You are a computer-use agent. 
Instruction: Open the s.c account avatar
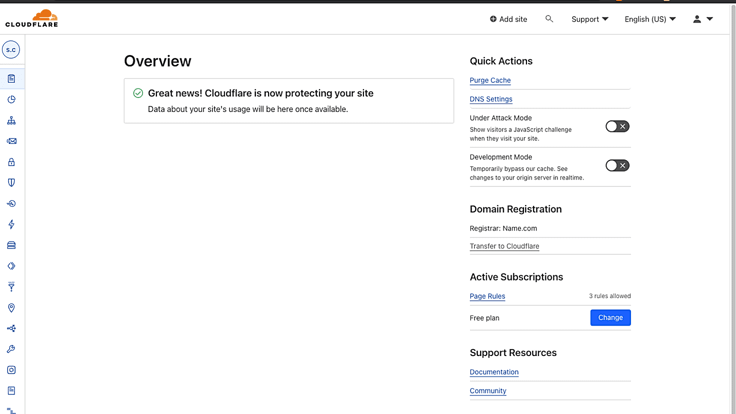pyautogui.click(x=11, y=49)
